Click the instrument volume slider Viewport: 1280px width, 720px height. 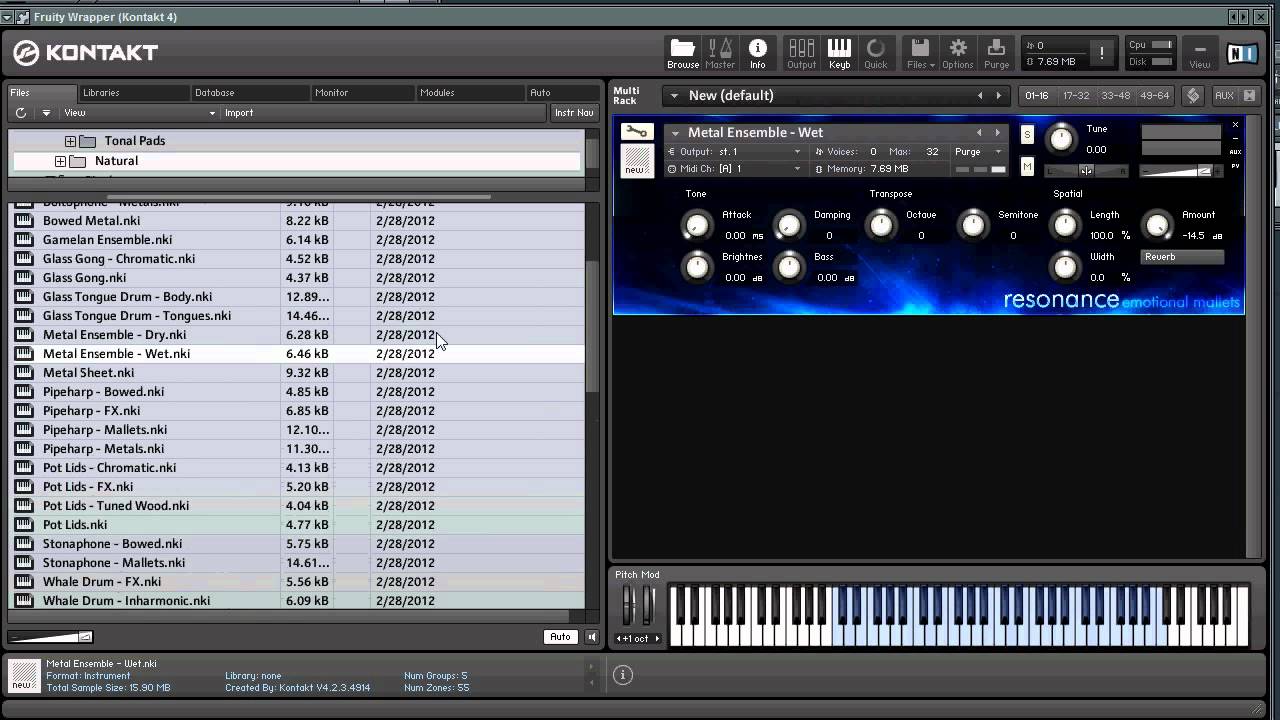tap(1182, 170)
